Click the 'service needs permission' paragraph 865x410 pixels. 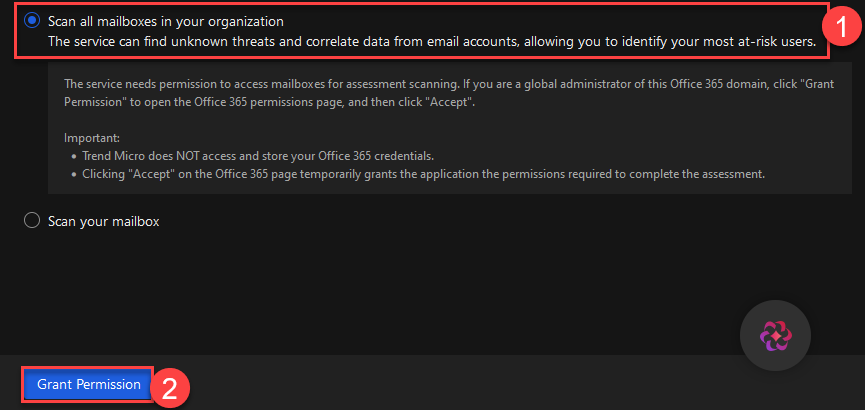click(x=449, y=94)
